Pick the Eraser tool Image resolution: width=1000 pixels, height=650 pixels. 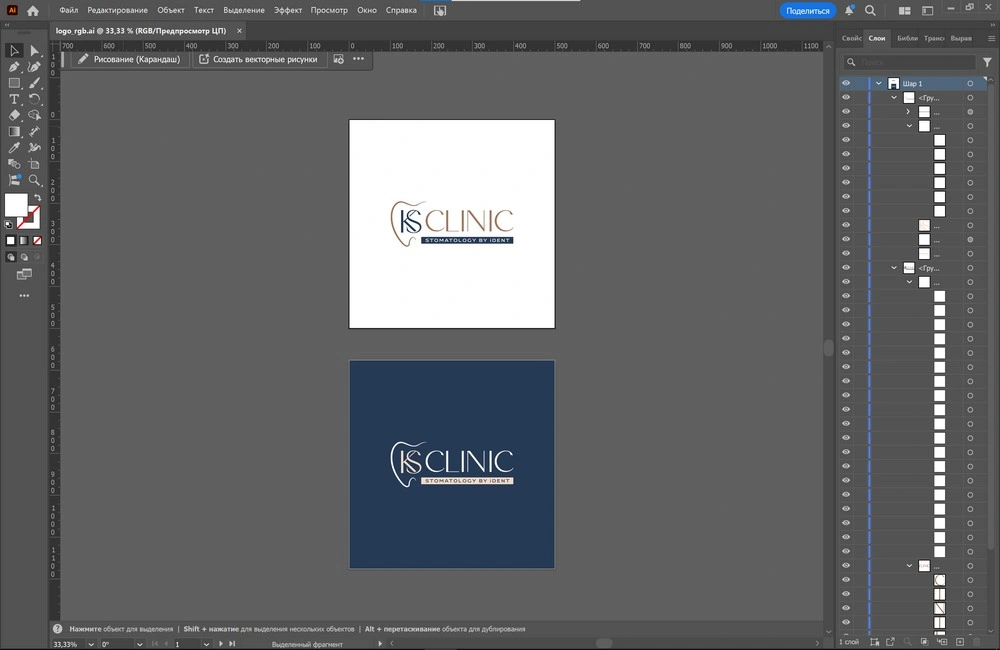[x=14, y=115]
